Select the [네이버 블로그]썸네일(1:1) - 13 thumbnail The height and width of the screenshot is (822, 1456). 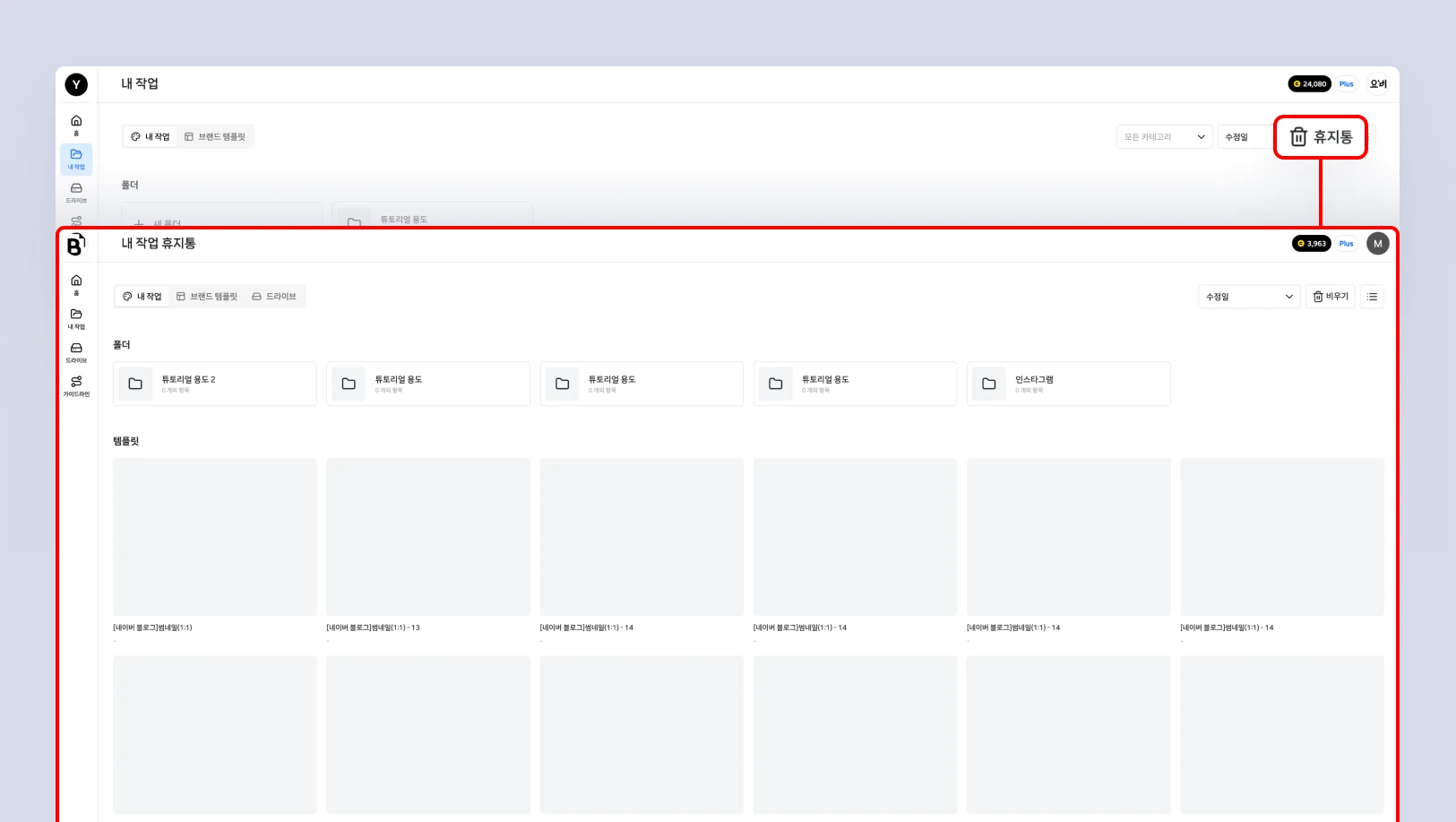coord(428,537)
